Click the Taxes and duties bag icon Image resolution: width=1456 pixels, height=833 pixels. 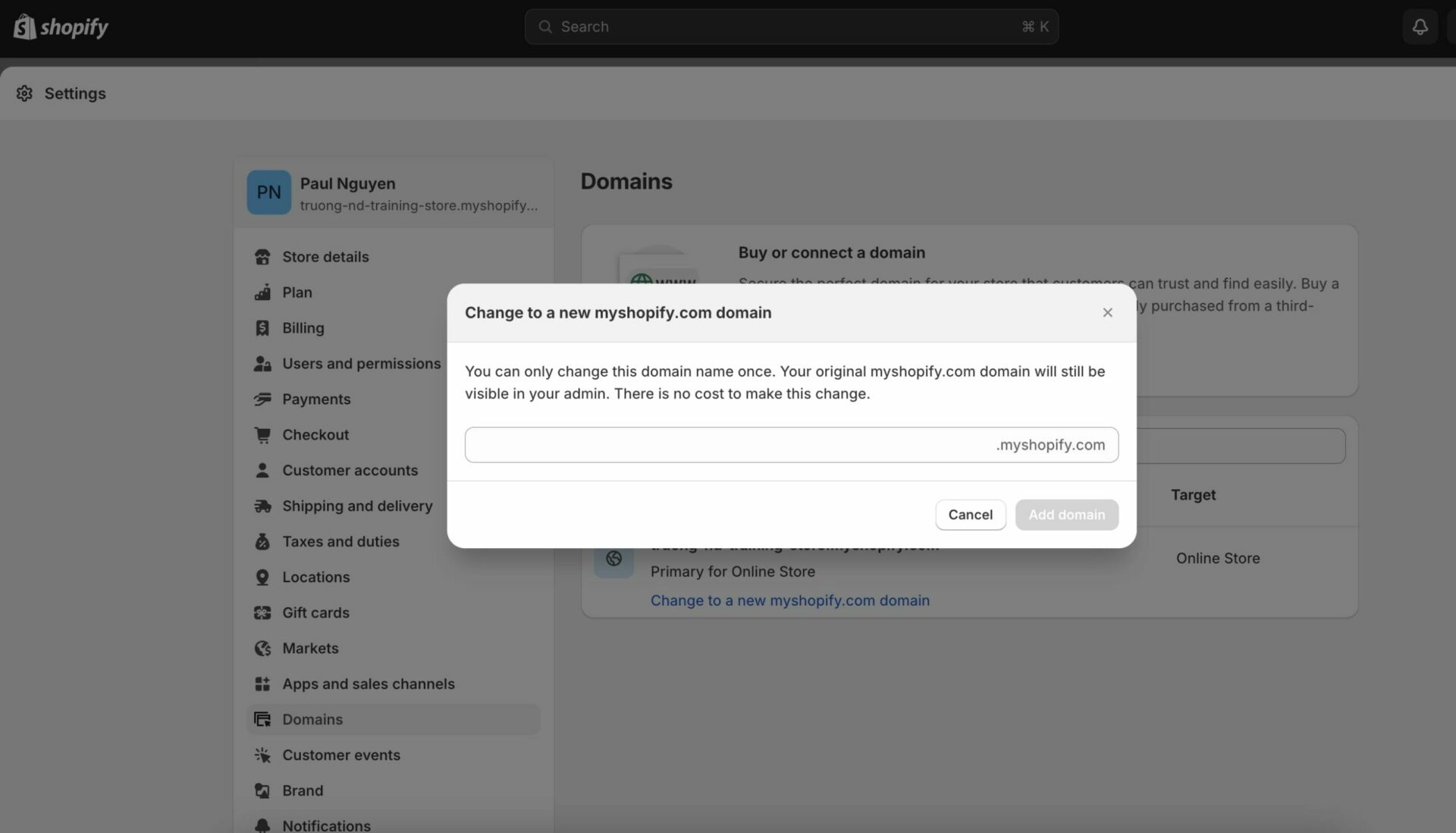pyautogui.click(x=262, y=542)
